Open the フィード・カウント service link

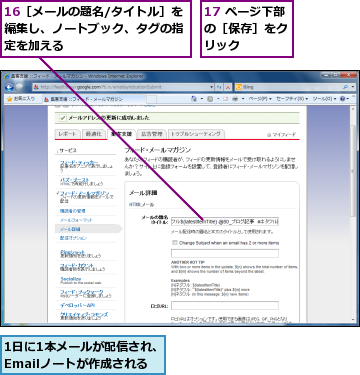(x=77, y=265)
